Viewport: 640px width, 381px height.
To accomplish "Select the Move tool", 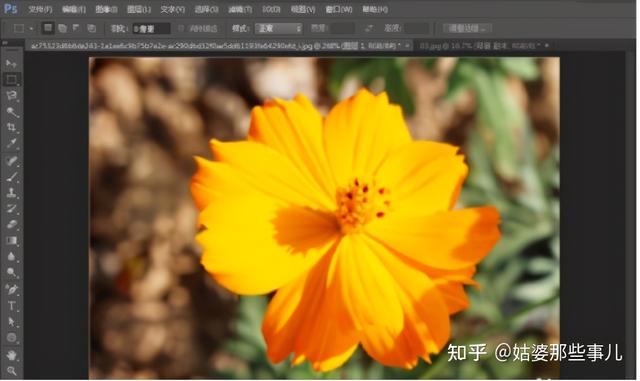I will coord(11,63).
